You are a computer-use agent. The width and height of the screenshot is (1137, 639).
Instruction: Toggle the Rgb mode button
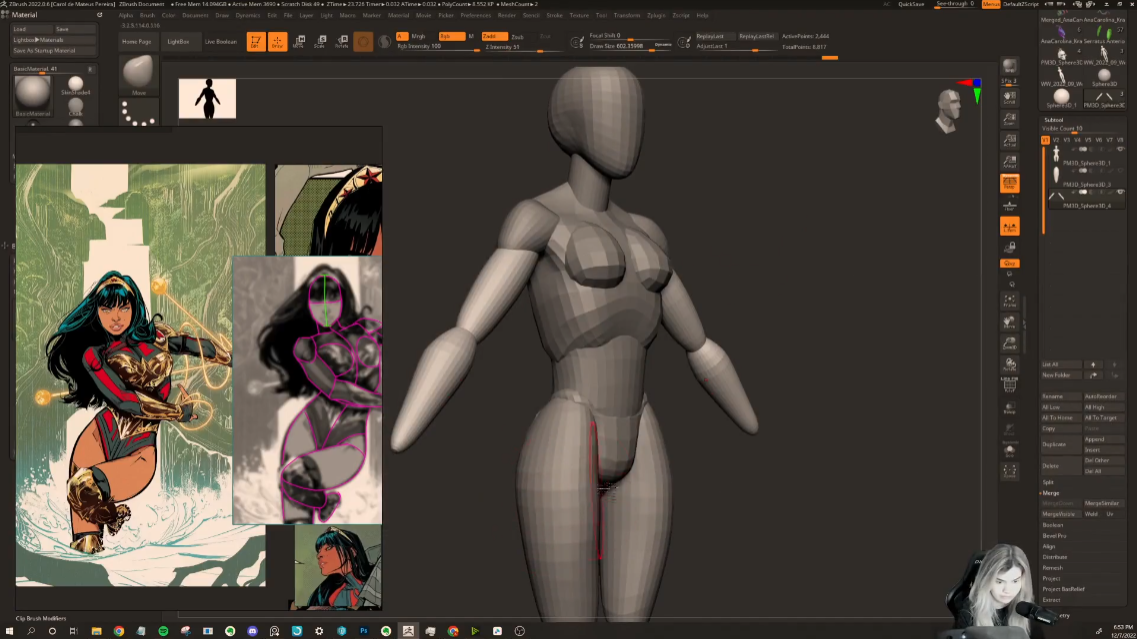coord(451,36)
